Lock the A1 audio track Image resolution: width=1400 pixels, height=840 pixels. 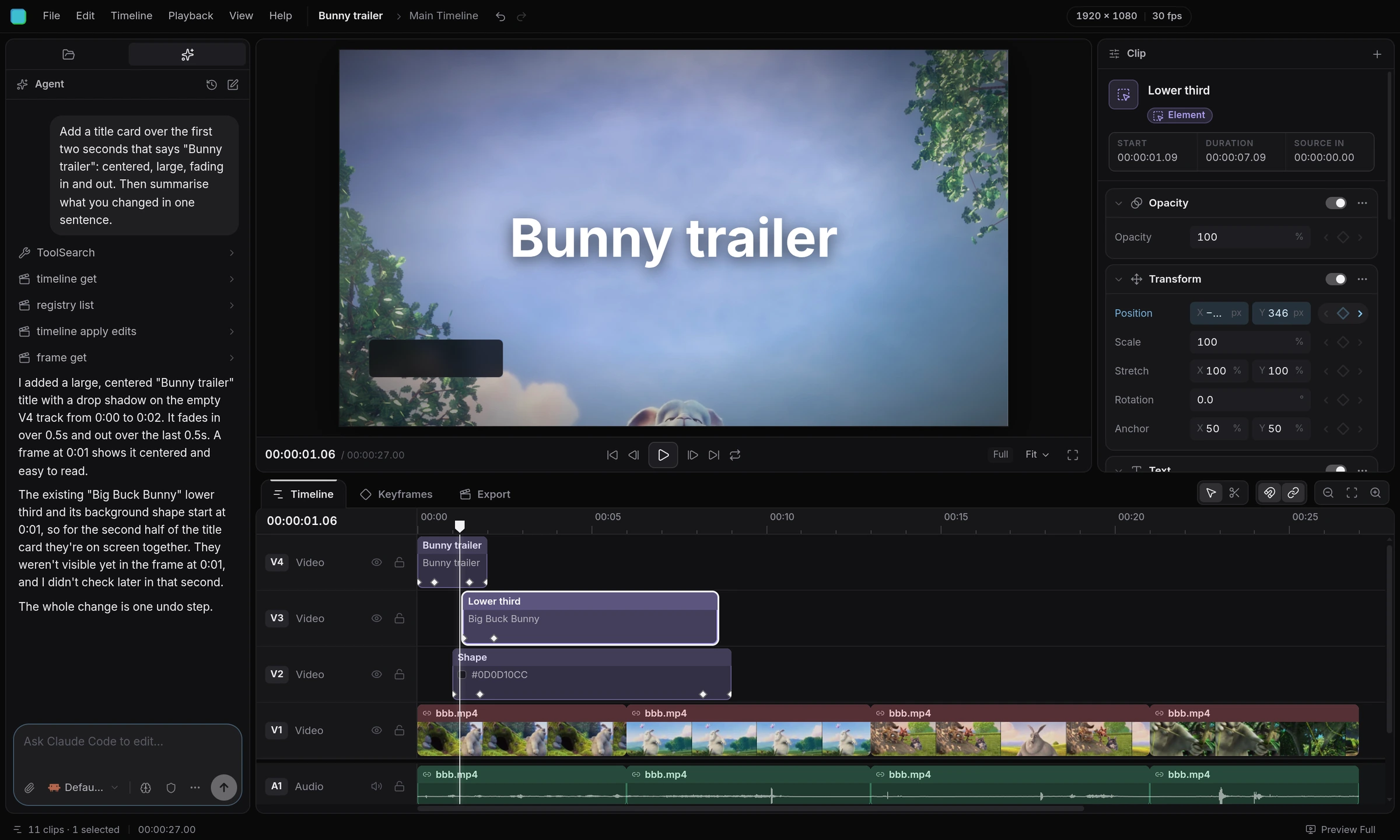point(400,786)
